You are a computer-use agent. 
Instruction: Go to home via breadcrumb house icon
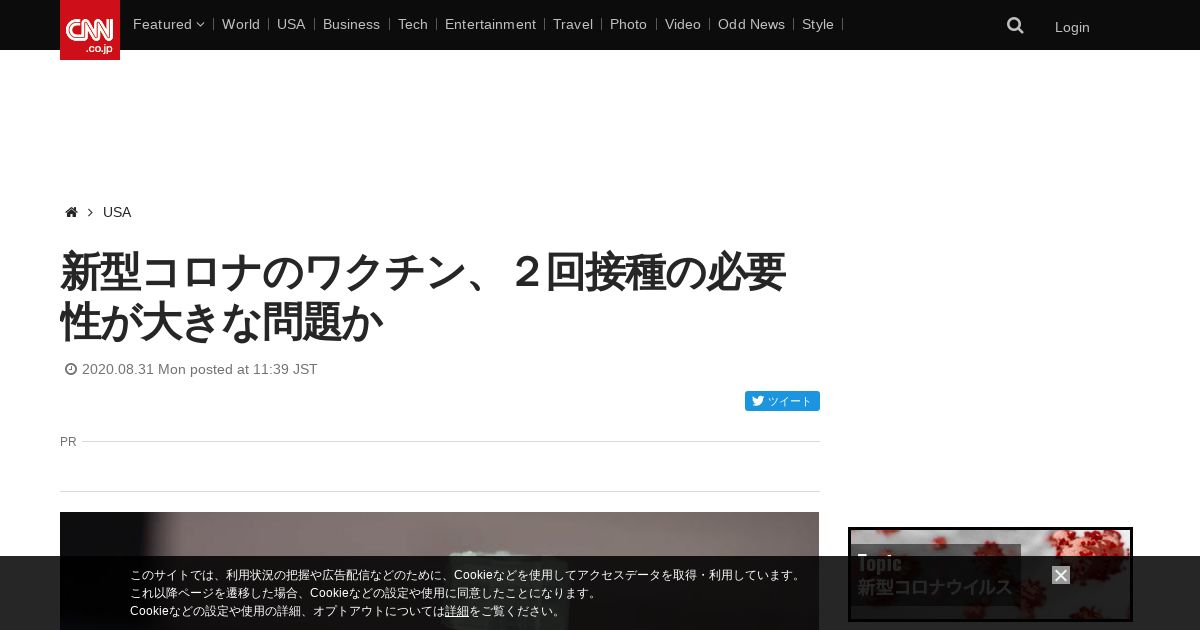[71, 212]
